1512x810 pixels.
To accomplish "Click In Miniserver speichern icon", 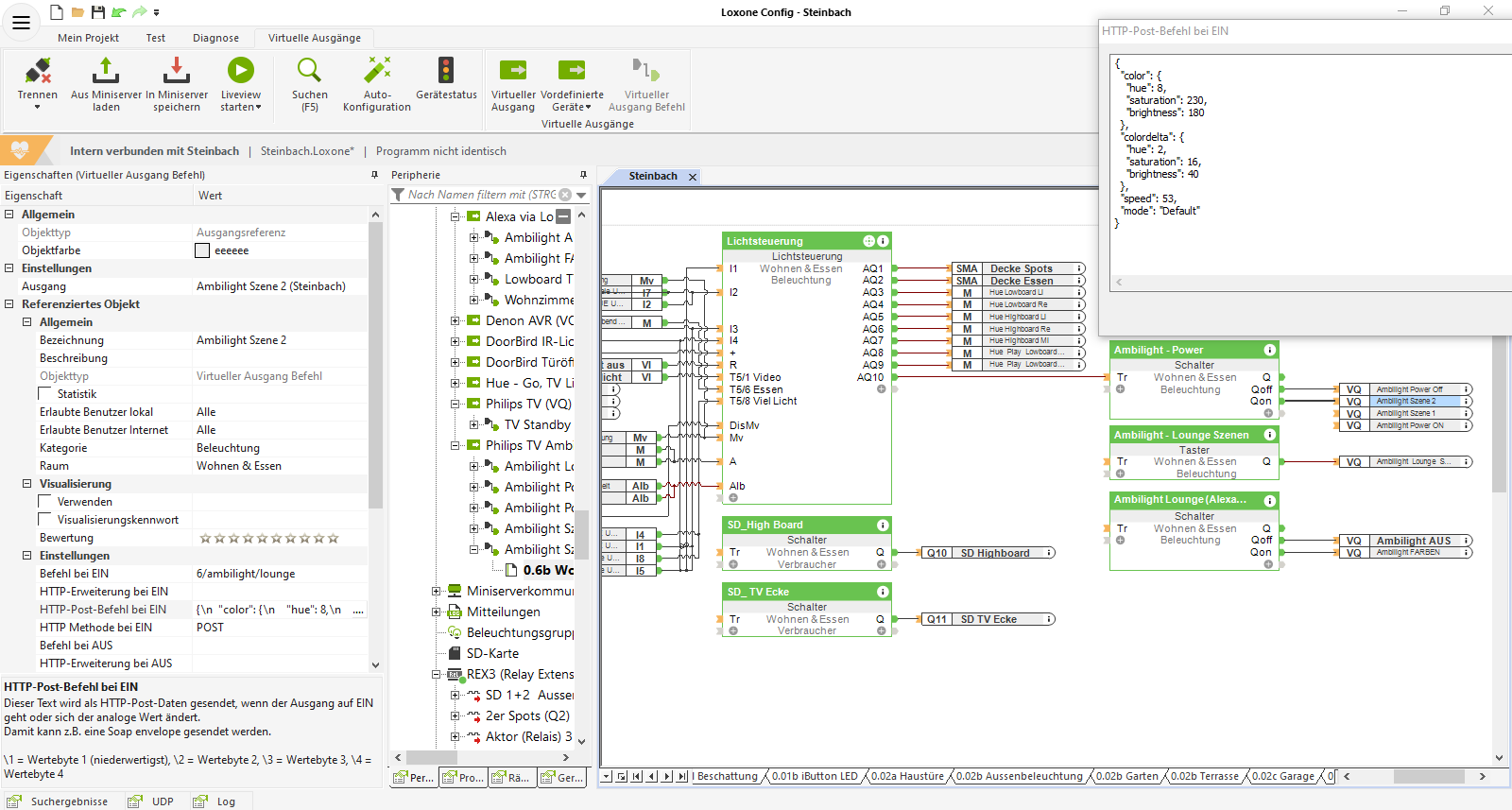I will (x=176, y=71).
